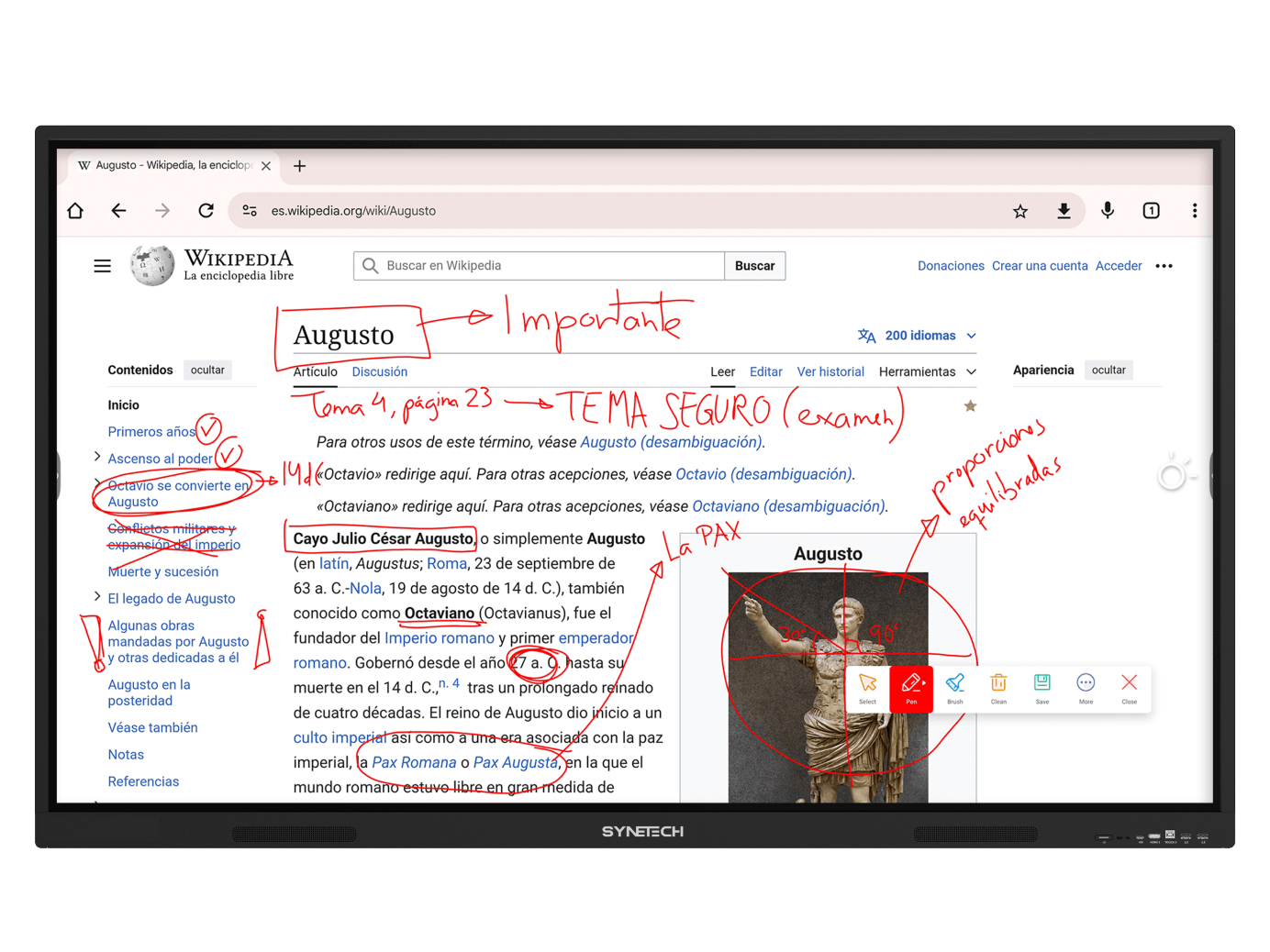1270x952 pixels.
Task: Go to browser home page
Action: pyautogui.click(x=75, y=211)
